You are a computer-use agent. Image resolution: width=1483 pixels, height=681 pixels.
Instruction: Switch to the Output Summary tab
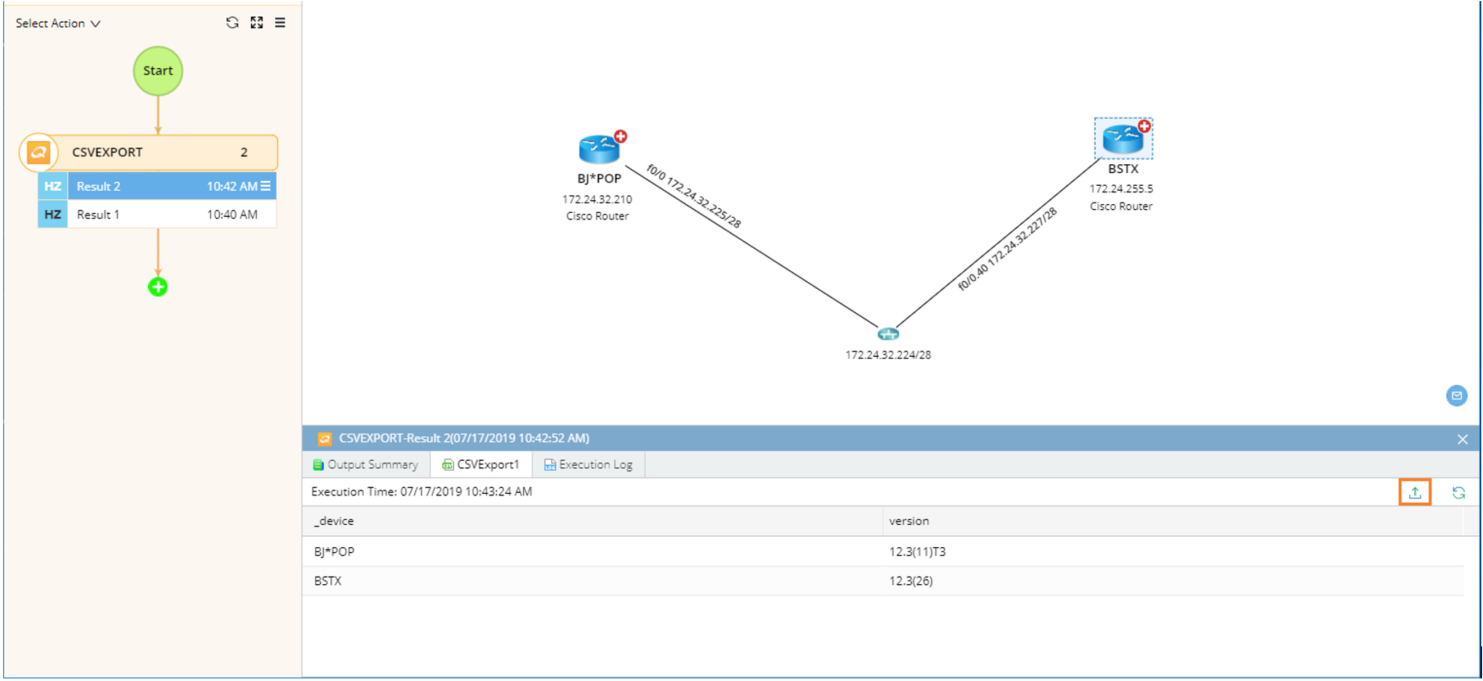(365, 465)
